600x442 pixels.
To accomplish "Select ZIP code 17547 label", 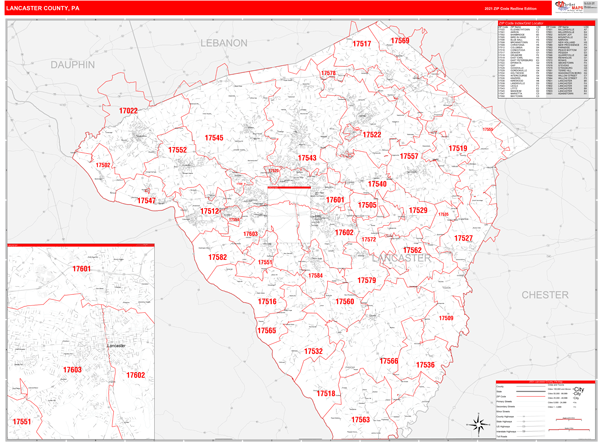I will 146,201.
